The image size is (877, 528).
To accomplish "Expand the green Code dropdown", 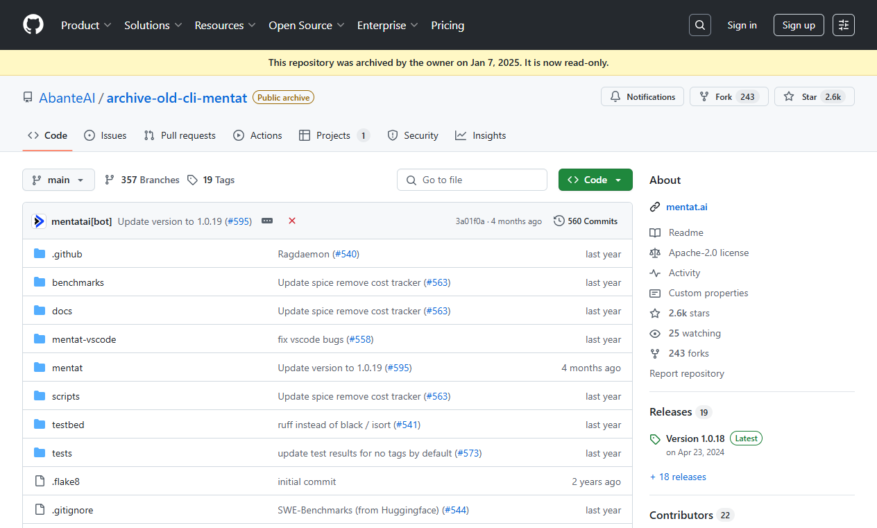I will pyautogui.click(x=595, y=180).
